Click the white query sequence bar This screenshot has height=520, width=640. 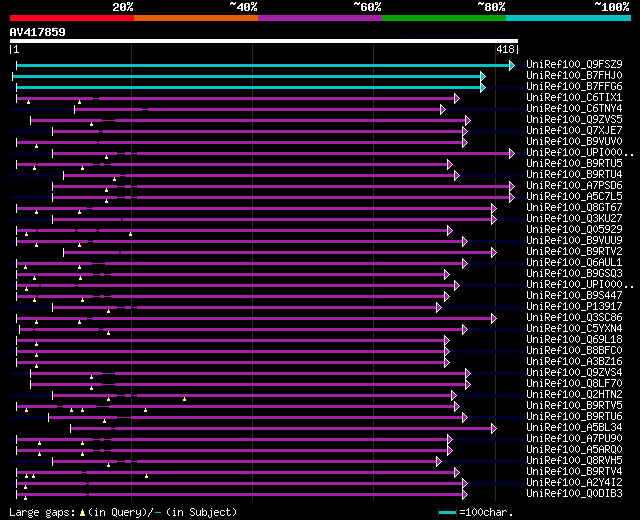264,41
